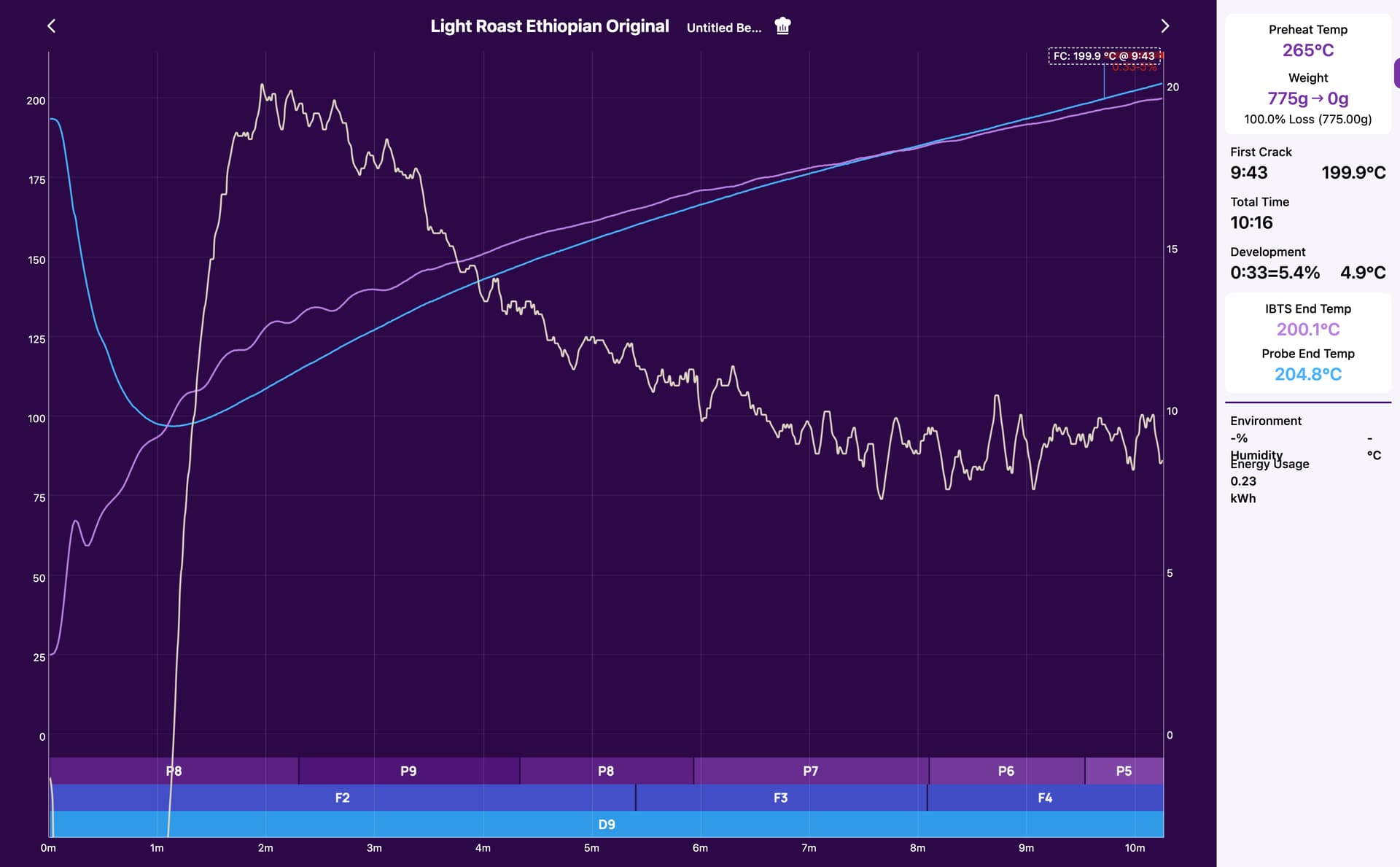Select the P5 power segment

coord(1124,771)
